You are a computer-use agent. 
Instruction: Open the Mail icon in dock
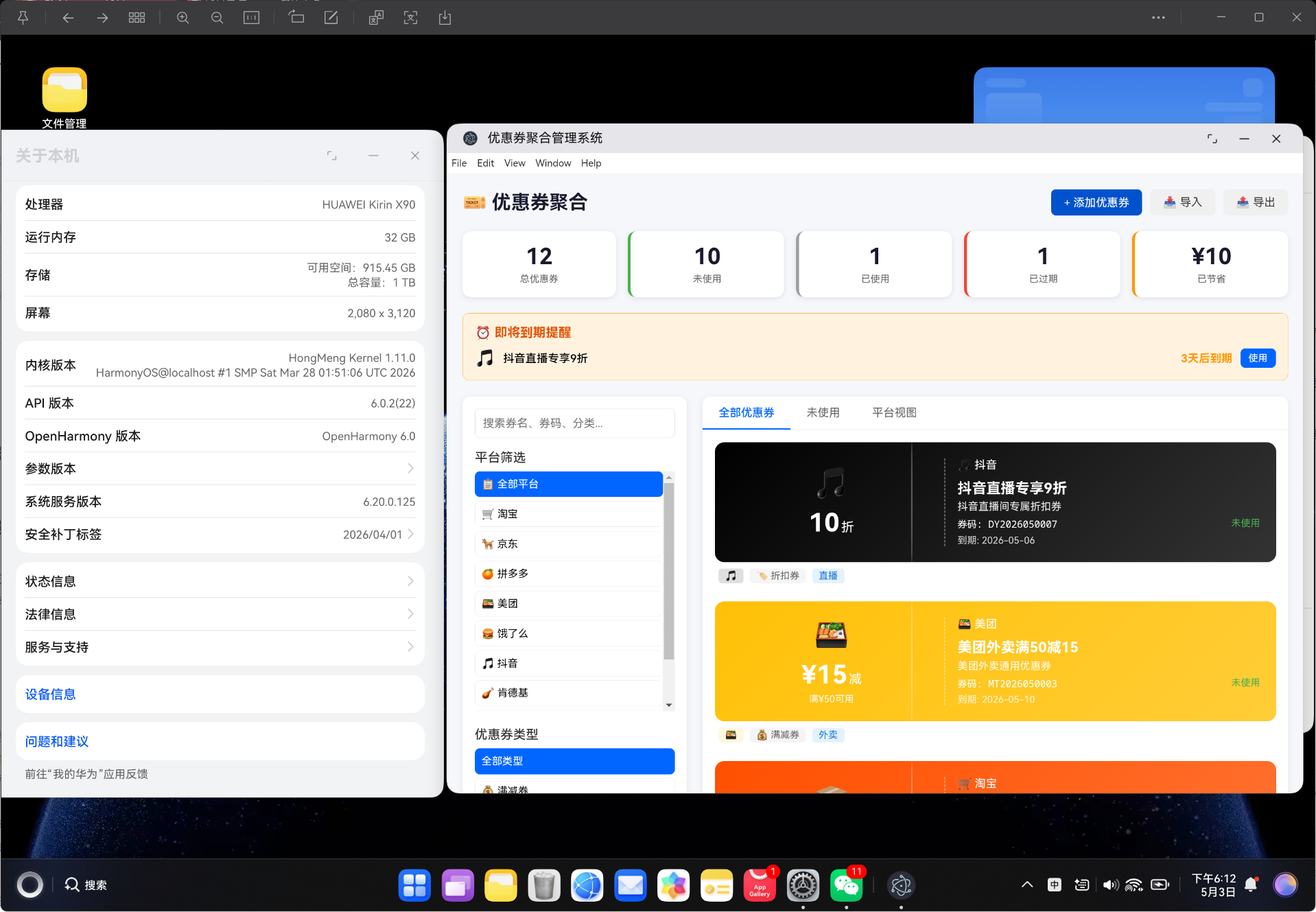tap(631, 885)
